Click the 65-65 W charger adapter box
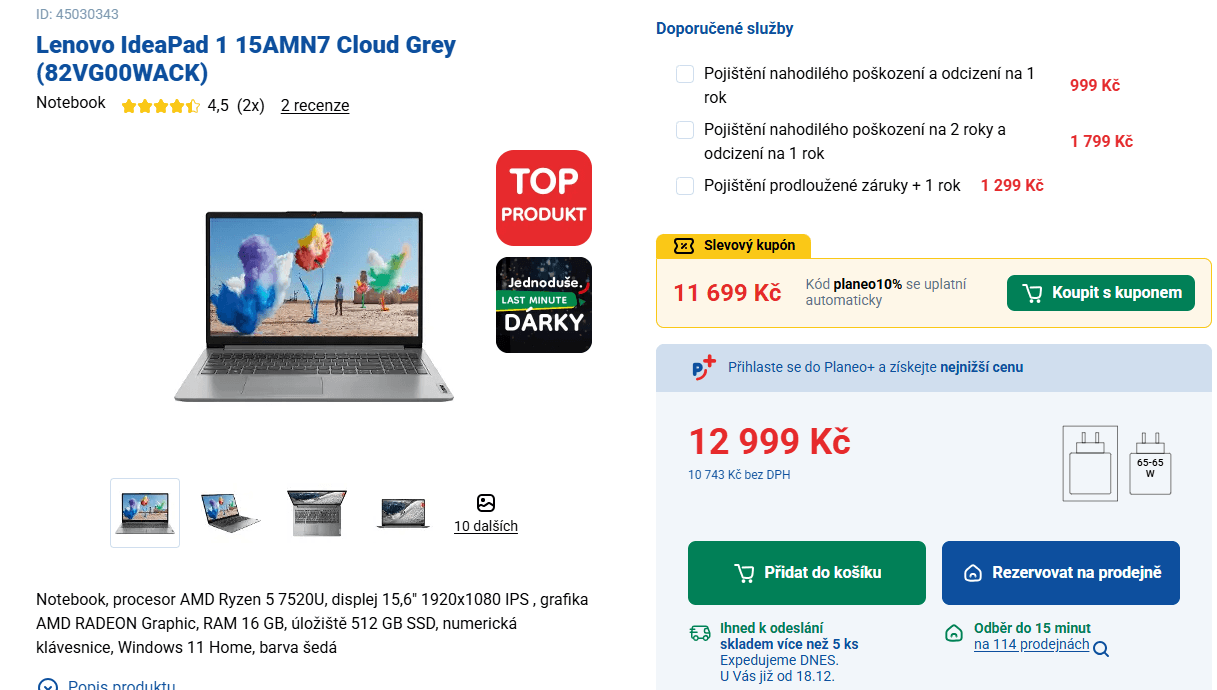The width and height of the screenshot is (1217, 690). pos(1149,463)
